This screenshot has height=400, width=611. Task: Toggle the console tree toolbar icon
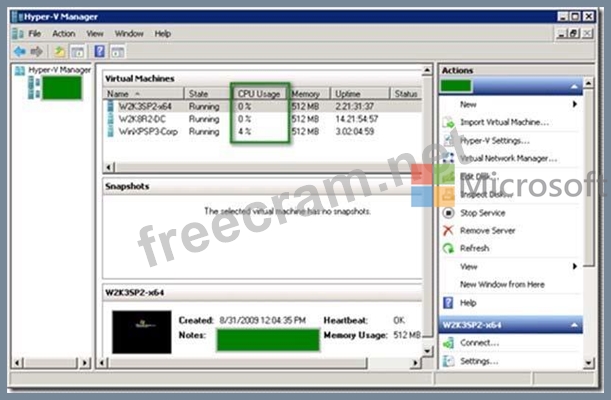coord(78,51)
